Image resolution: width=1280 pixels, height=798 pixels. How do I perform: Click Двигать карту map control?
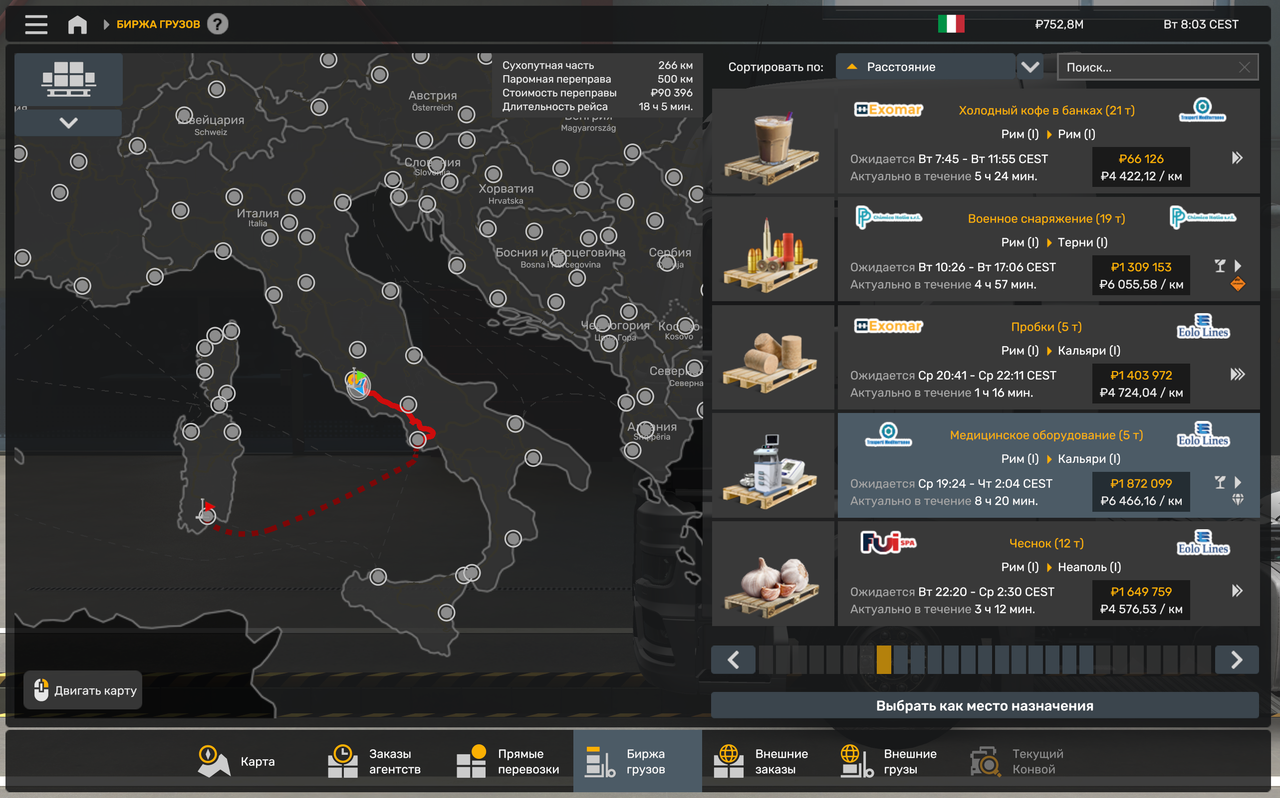coord(83,690)
